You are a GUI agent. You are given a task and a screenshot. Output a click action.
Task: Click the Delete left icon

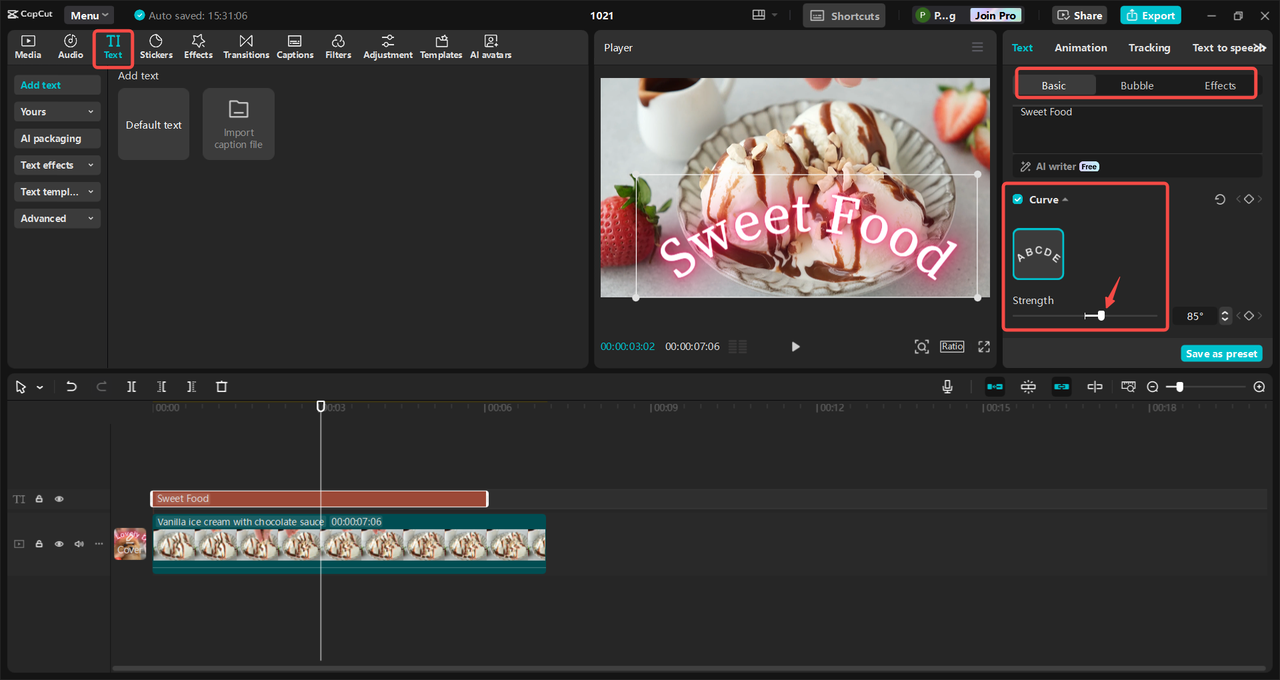pos(161,386)
